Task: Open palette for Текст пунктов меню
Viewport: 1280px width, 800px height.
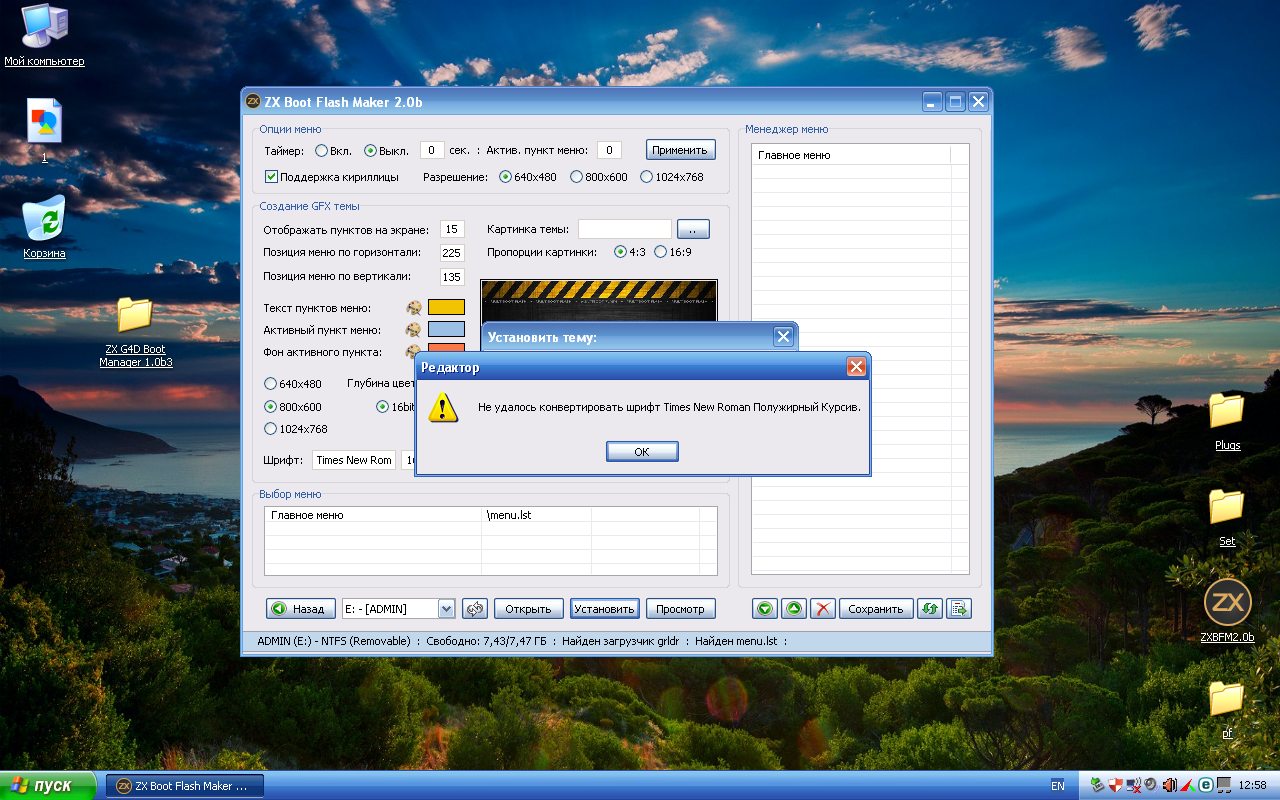Action: 412,308
